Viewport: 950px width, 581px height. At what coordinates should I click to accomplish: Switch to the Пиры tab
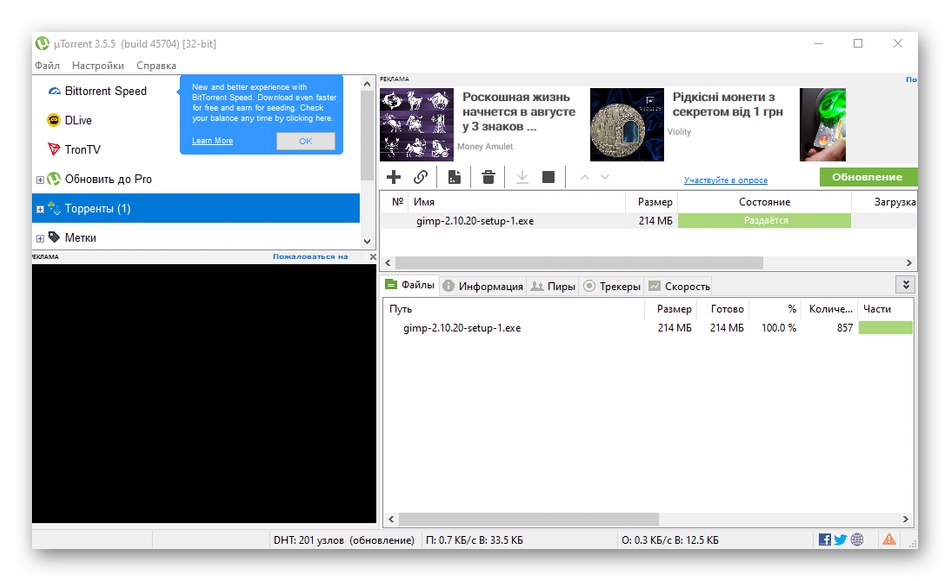click(553, 286)
